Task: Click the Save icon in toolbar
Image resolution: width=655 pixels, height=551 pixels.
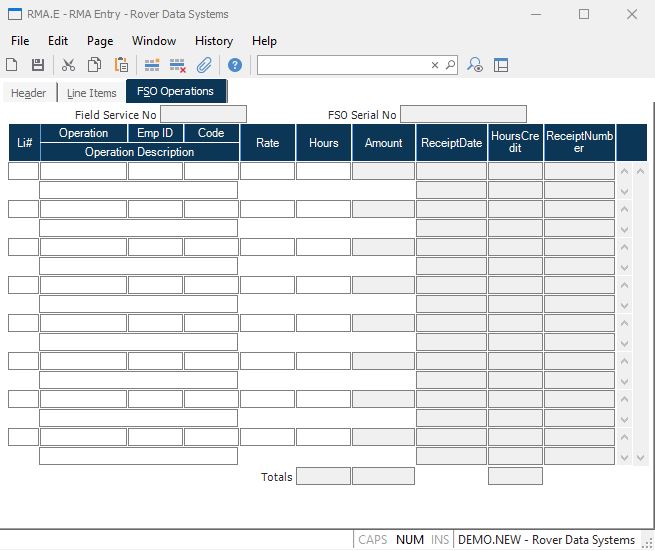Action: (x=38, y=65)
